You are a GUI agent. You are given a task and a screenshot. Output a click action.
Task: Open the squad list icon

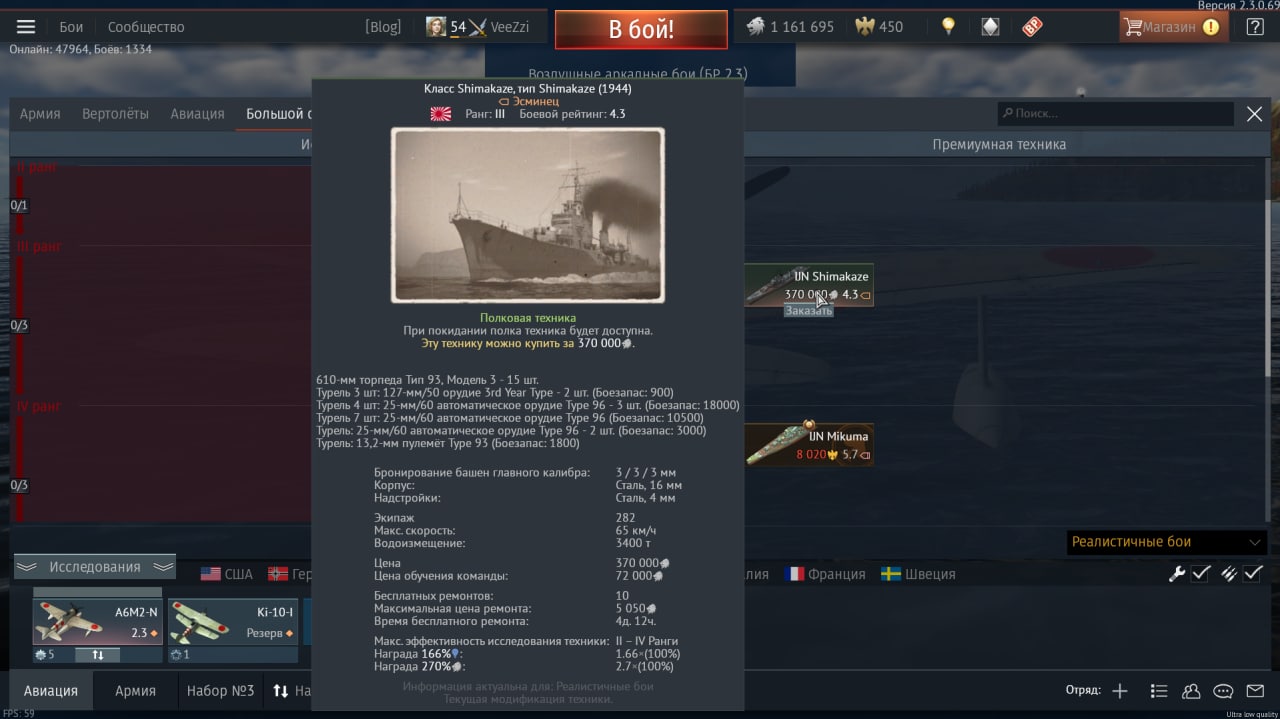coord(1159,691)
